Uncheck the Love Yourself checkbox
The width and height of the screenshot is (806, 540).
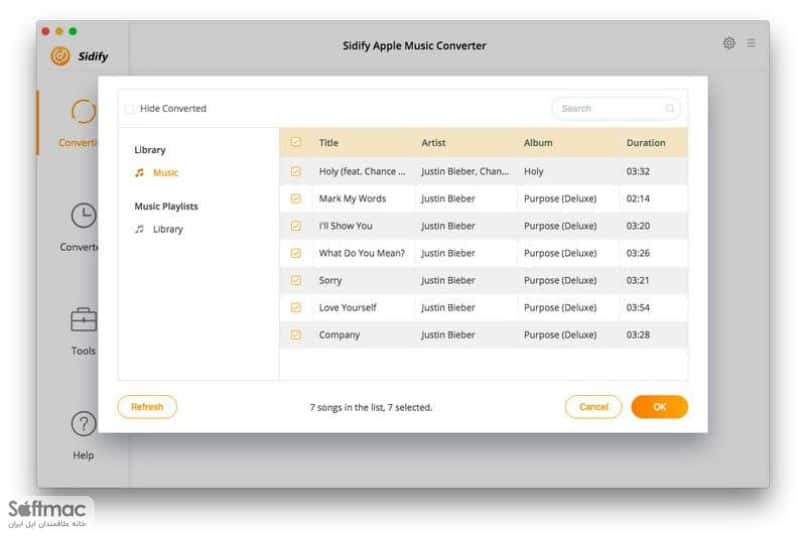[x=296, y=307]
